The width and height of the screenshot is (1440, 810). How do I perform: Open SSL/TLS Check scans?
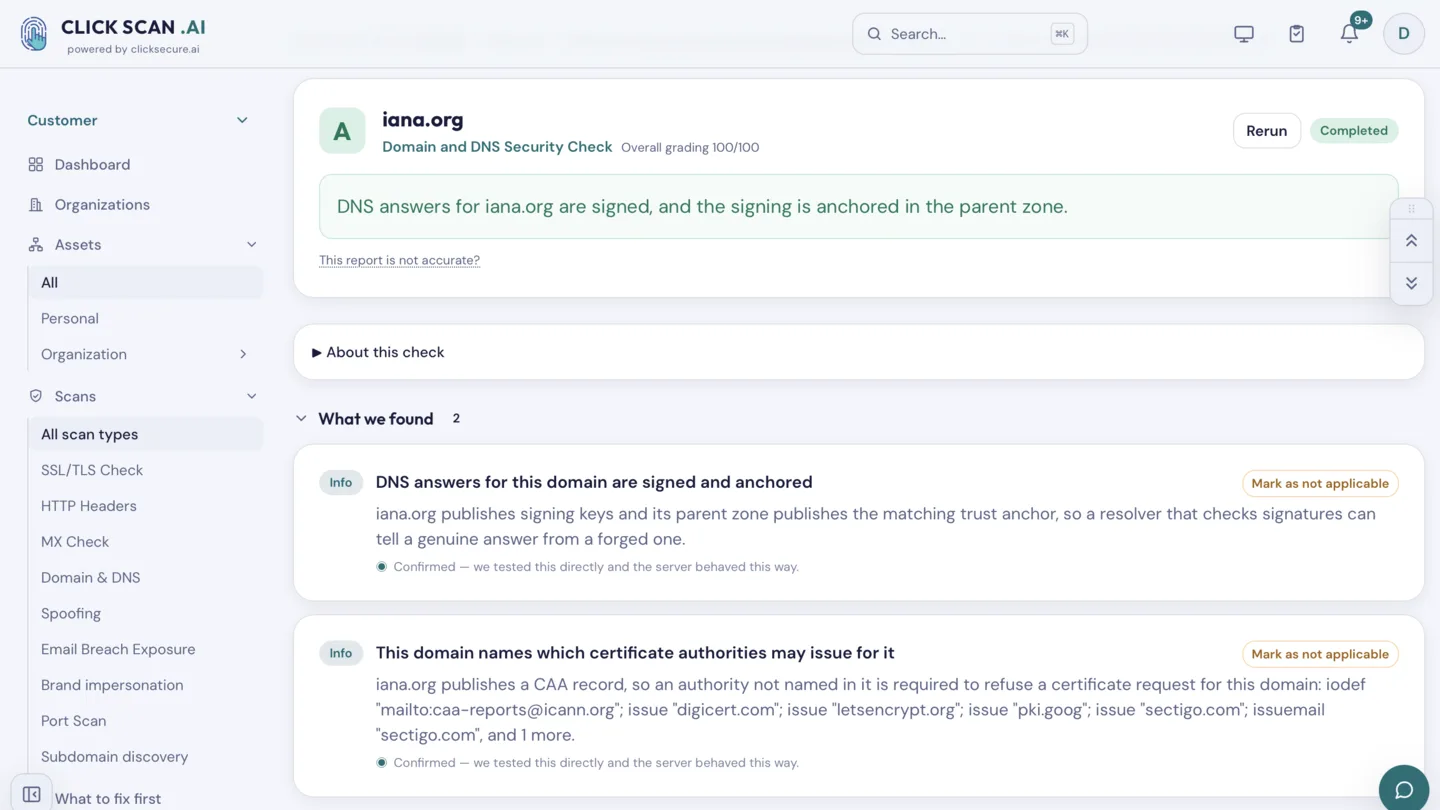pos(92,471)
